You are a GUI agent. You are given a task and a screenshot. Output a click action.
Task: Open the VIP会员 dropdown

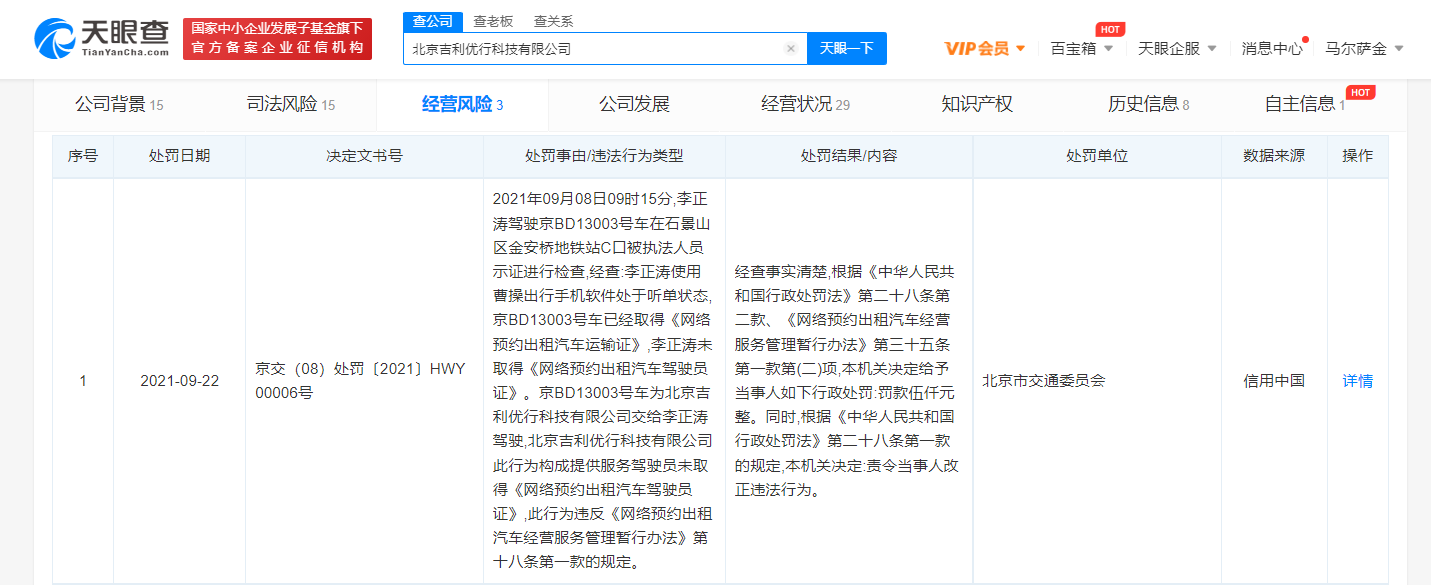point(985,48)
